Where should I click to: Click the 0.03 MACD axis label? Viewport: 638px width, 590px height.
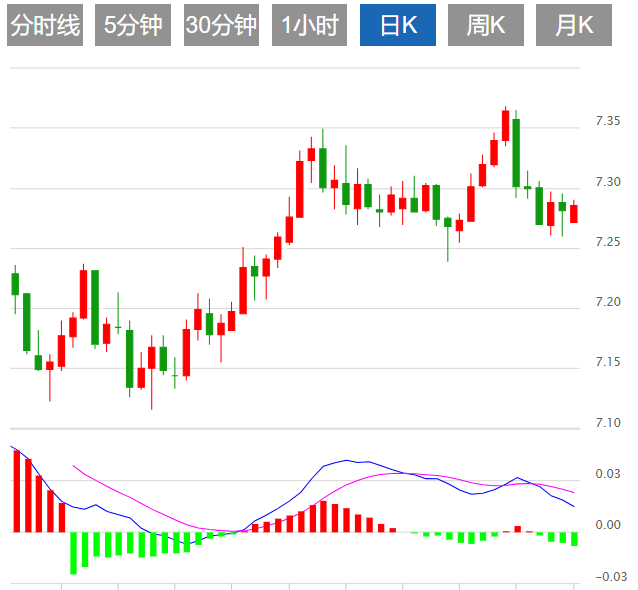[608, 474]
